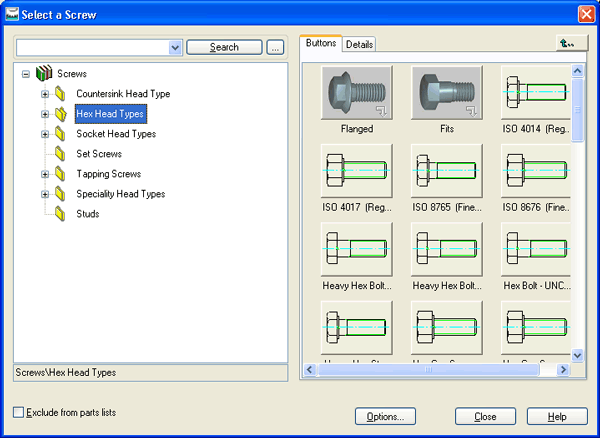The width and height of the screenshot is (600, 438).
Task: Switch to the Buttons tab
Action: coord(320,44)
